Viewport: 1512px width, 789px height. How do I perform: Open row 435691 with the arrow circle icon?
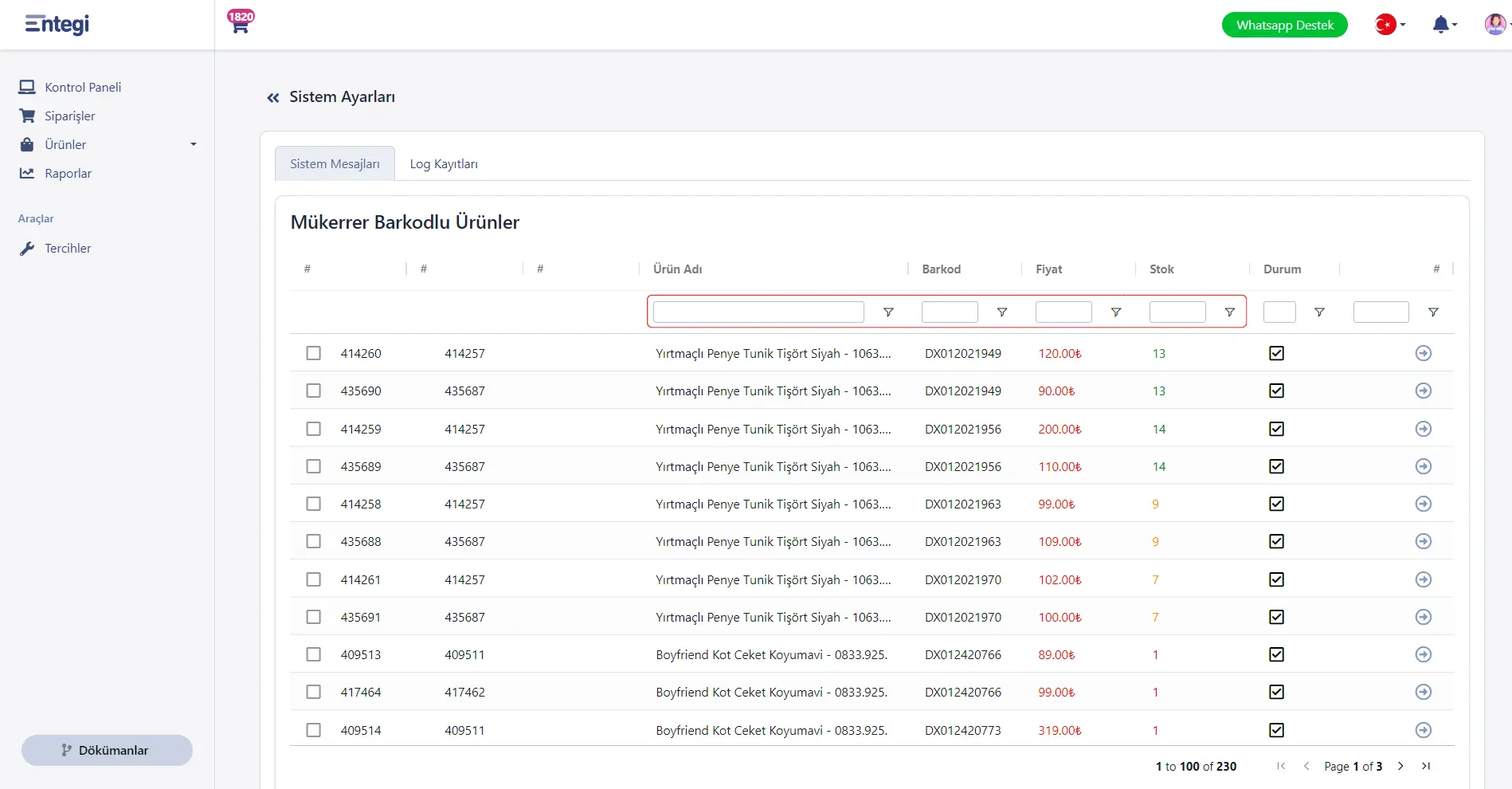pos(1424,617)
